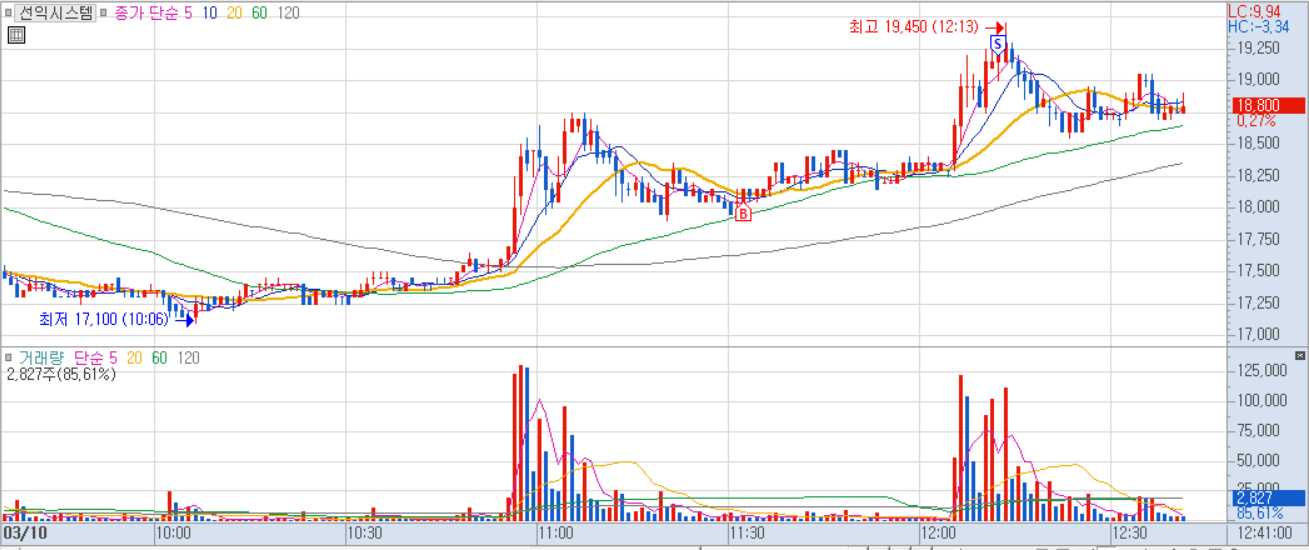Click the 18,000 price axis label
This screenshot has width=1309, height=550.
click(x=1257, y=207)
